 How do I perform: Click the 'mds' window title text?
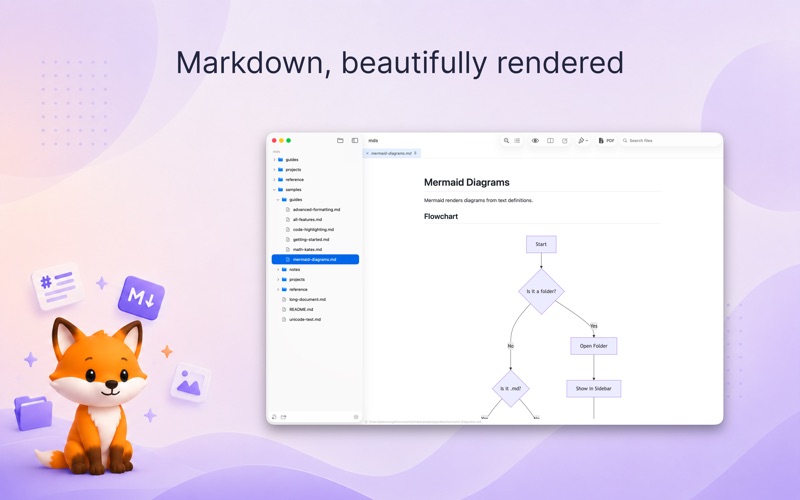[x=373, y=140]
